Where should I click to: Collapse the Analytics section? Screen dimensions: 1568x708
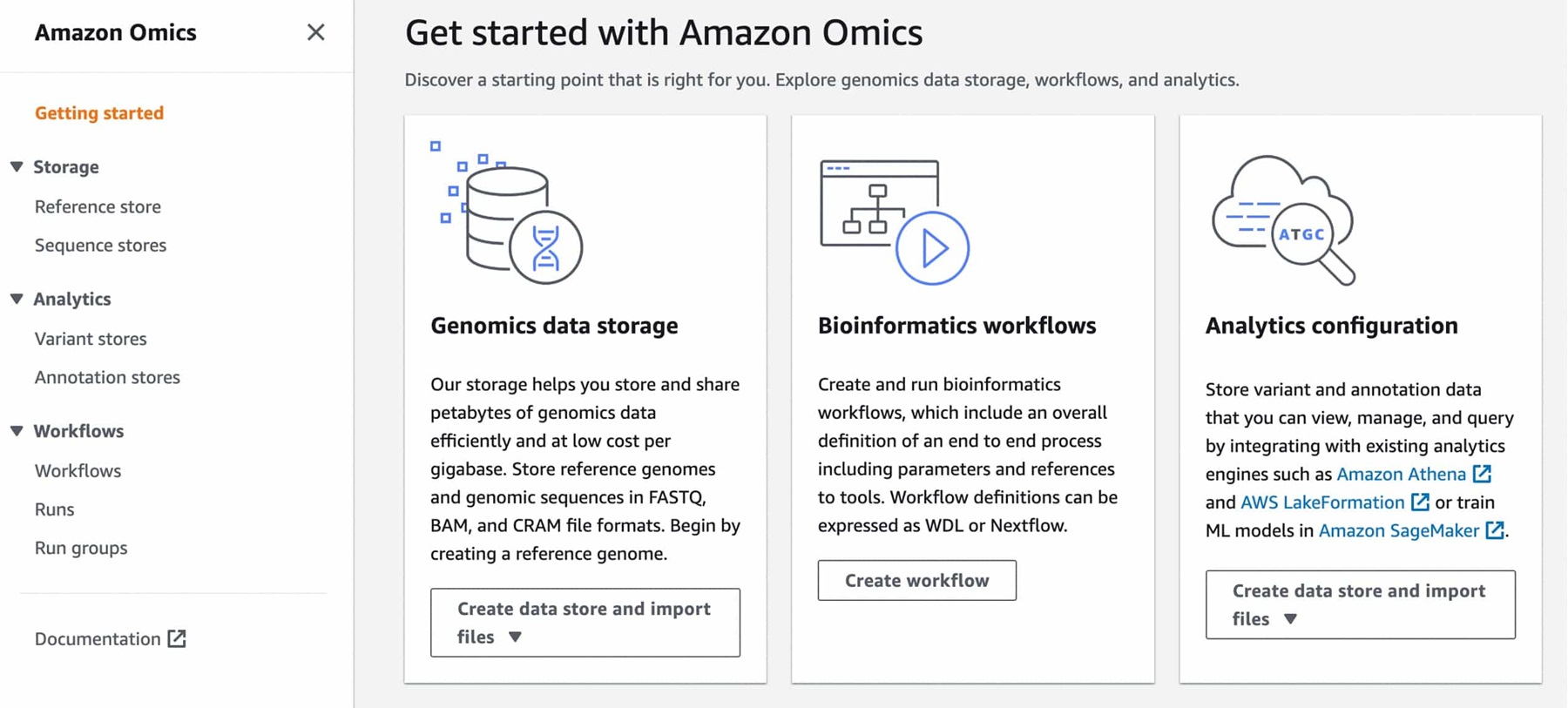pos(16,299)
